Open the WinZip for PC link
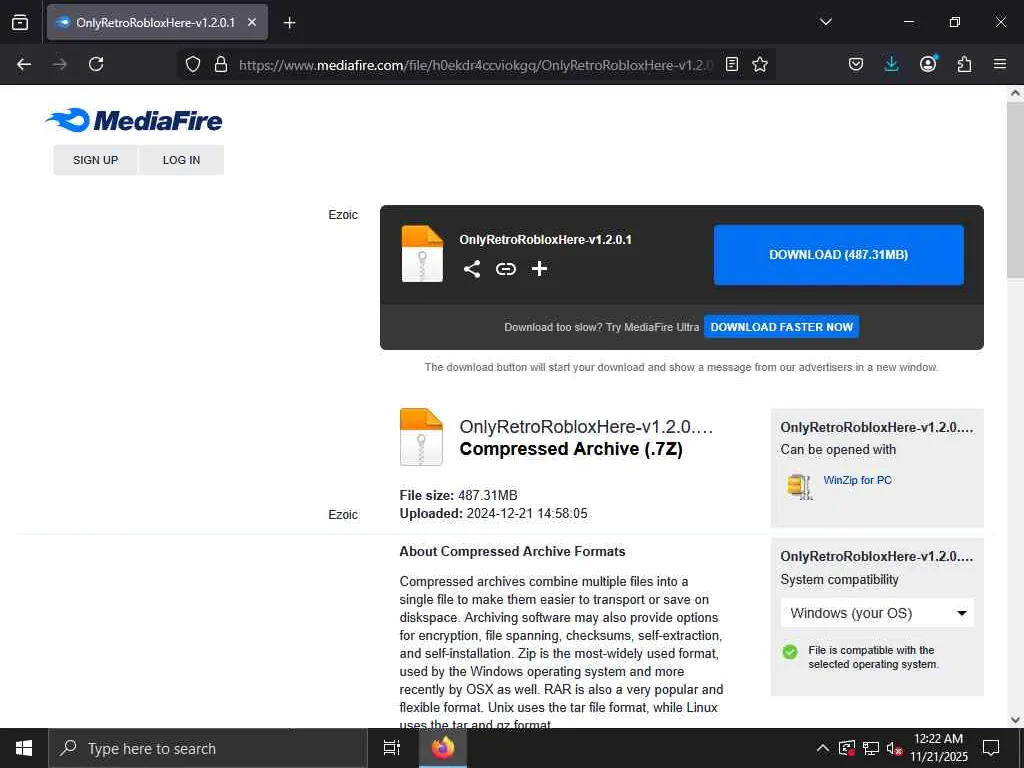 point(857,480)
